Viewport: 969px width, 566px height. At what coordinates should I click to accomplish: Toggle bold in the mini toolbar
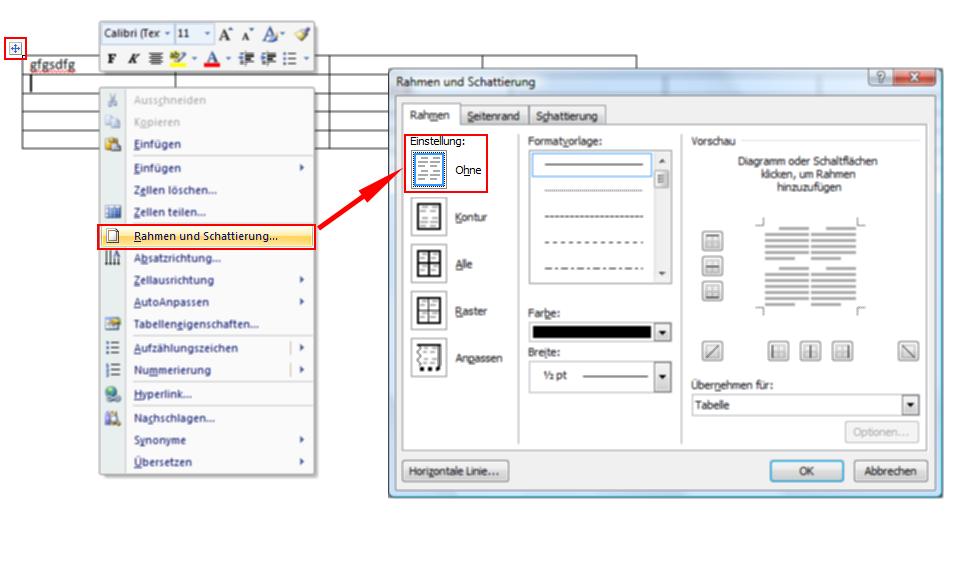(112, 59)
